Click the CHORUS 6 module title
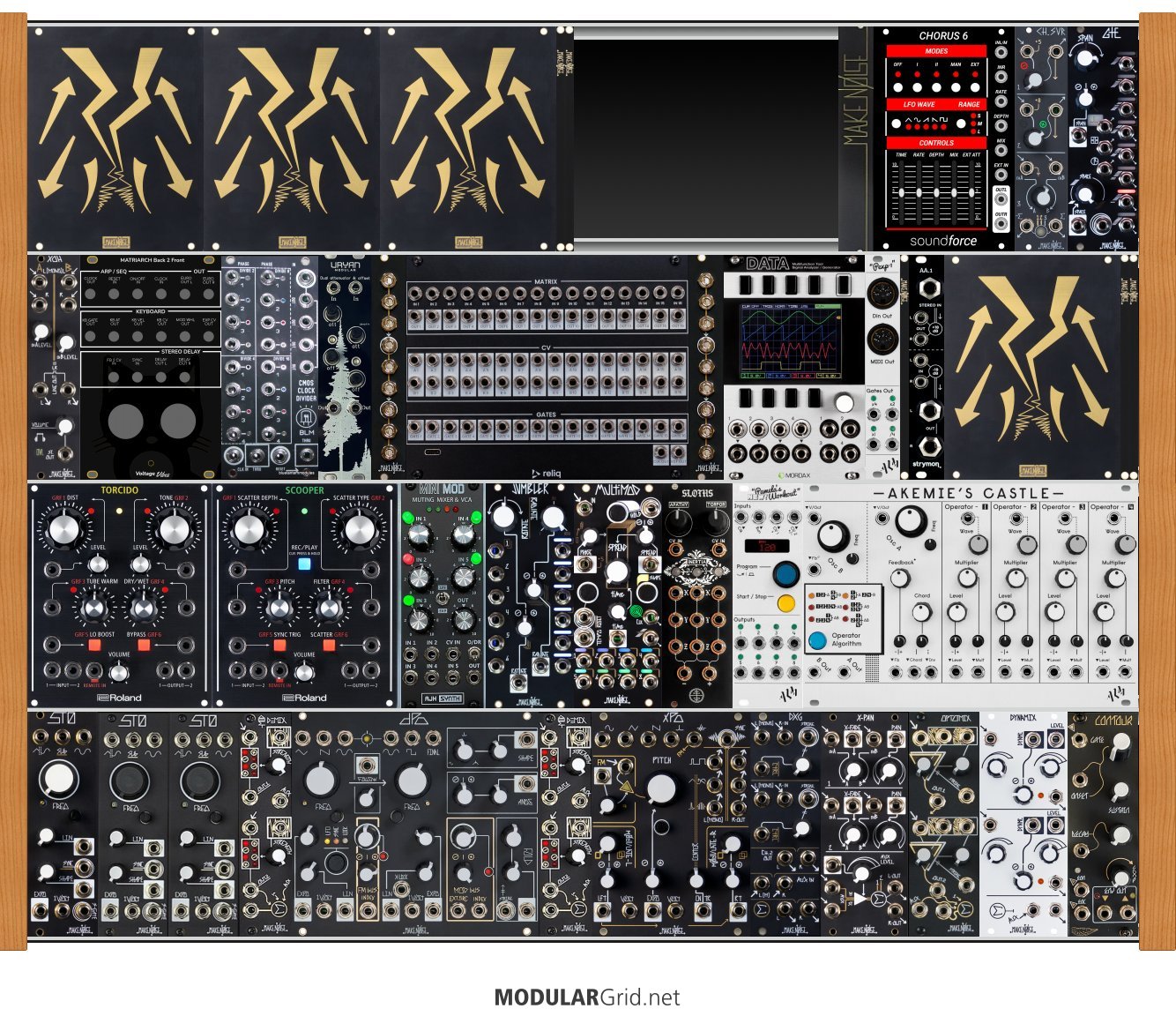The height and width of the screenshot is (1016, 1176). (x=943, y=36)
